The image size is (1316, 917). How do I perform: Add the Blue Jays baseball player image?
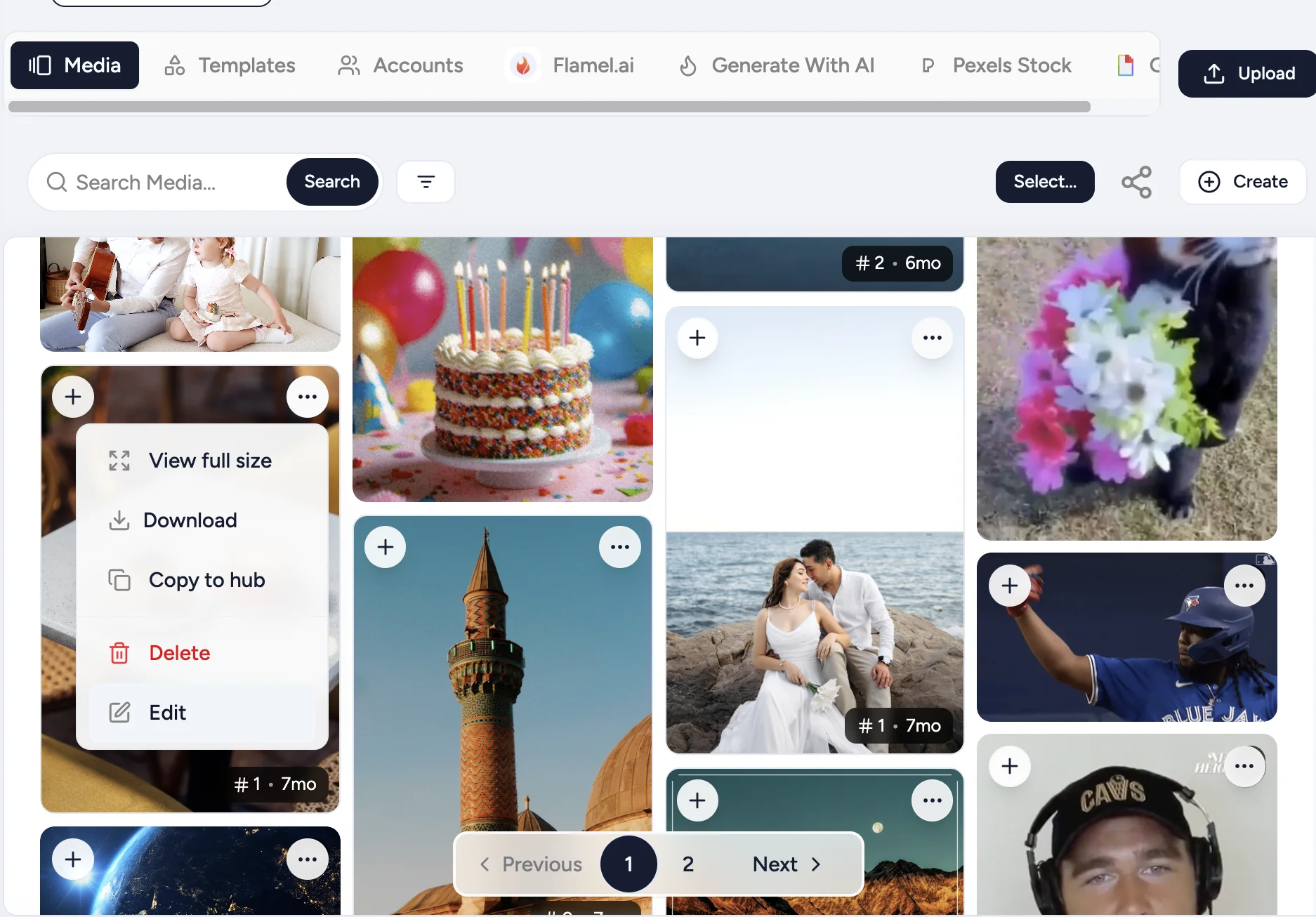point(1010,586)
